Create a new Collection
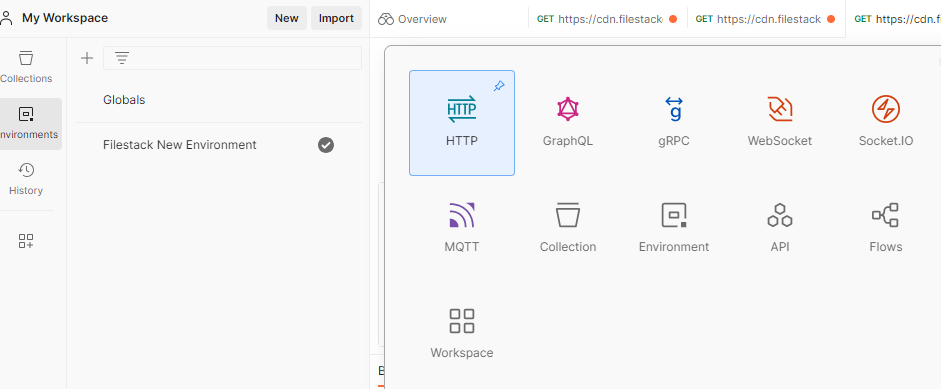The height and width of the screenshot is (389, 941). tap(568, 229)
